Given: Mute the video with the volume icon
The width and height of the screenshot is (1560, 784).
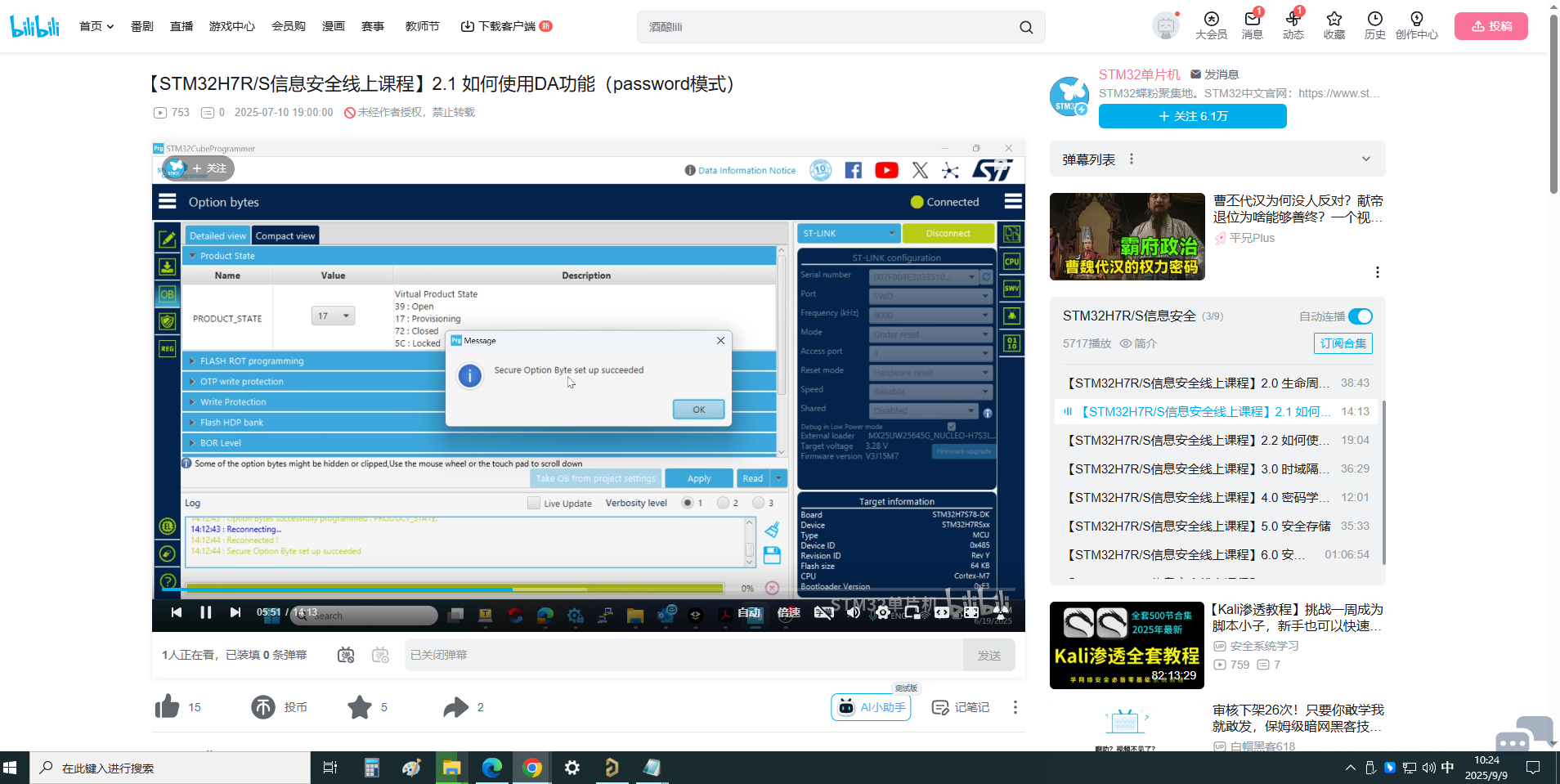Looking at the screenshot, I should click(854, 612).
